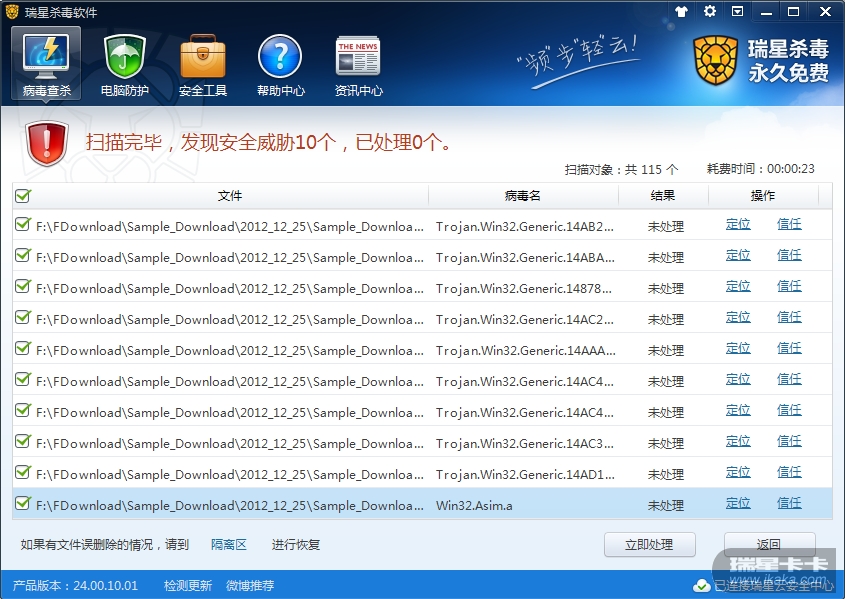
Task: Open the 电脑防护 shield umbrella tab
Action: [124, 65]
